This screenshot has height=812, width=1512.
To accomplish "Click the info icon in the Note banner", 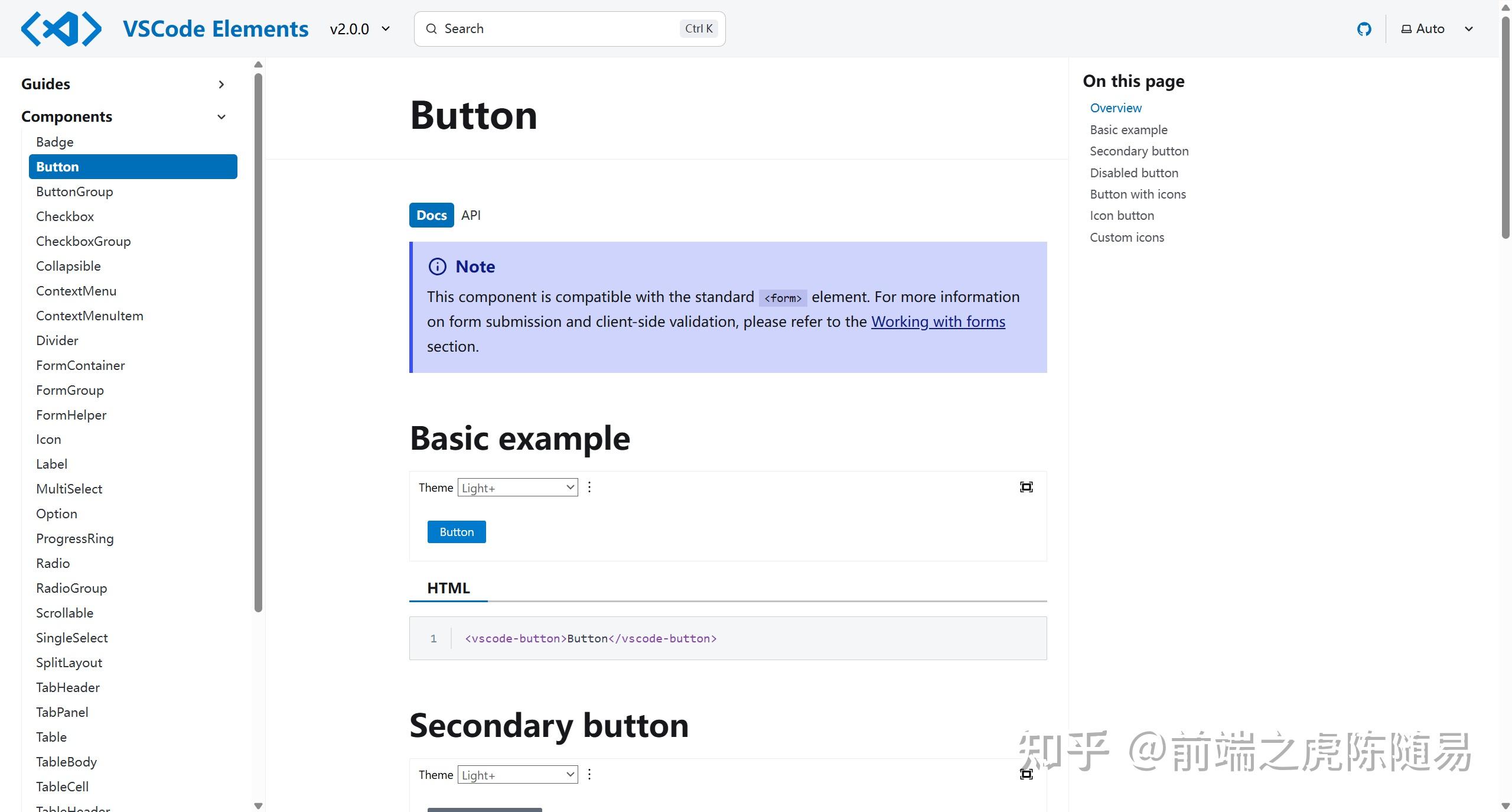I will (437, 267).
